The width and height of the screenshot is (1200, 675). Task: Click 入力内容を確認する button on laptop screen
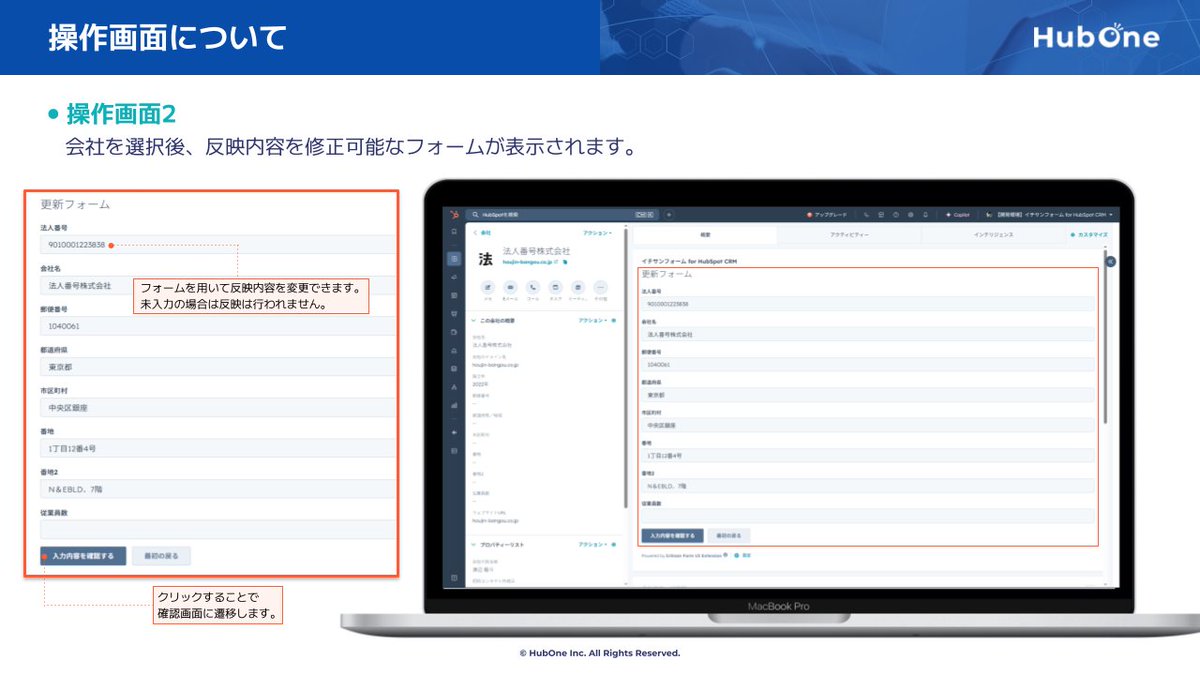[672, 535]
